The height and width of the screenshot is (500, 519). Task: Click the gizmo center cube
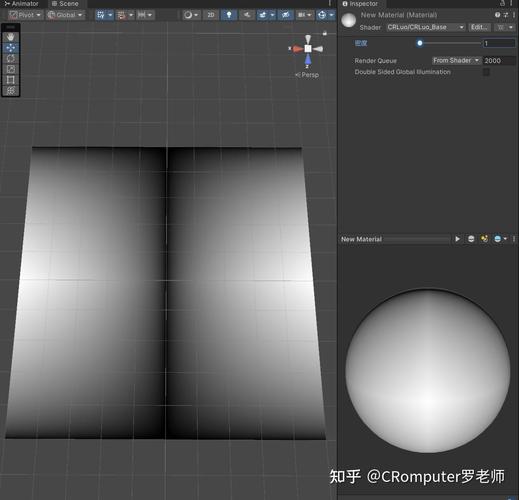pos(308,49)
